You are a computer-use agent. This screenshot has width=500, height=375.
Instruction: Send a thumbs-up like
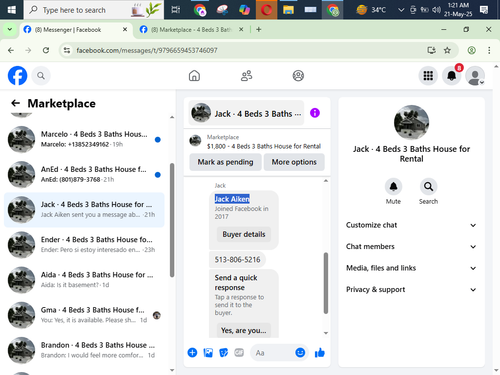pyautogui.click(x=320, y=352)
